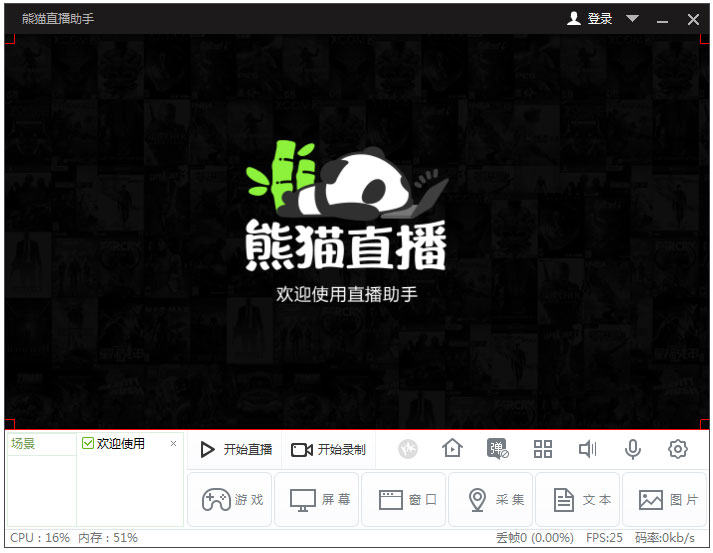Click the 丢帧0 (0.00%) status text

535,538
